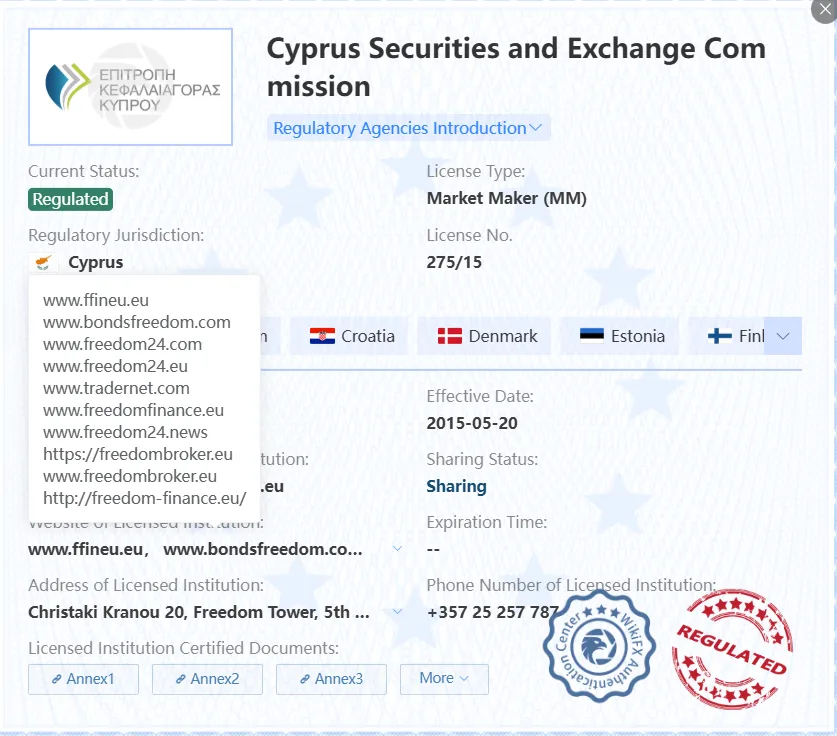The height and width of the screenshot is (736, 837).
Task: Select the Estonia country tab
Action: pos(619,336)
